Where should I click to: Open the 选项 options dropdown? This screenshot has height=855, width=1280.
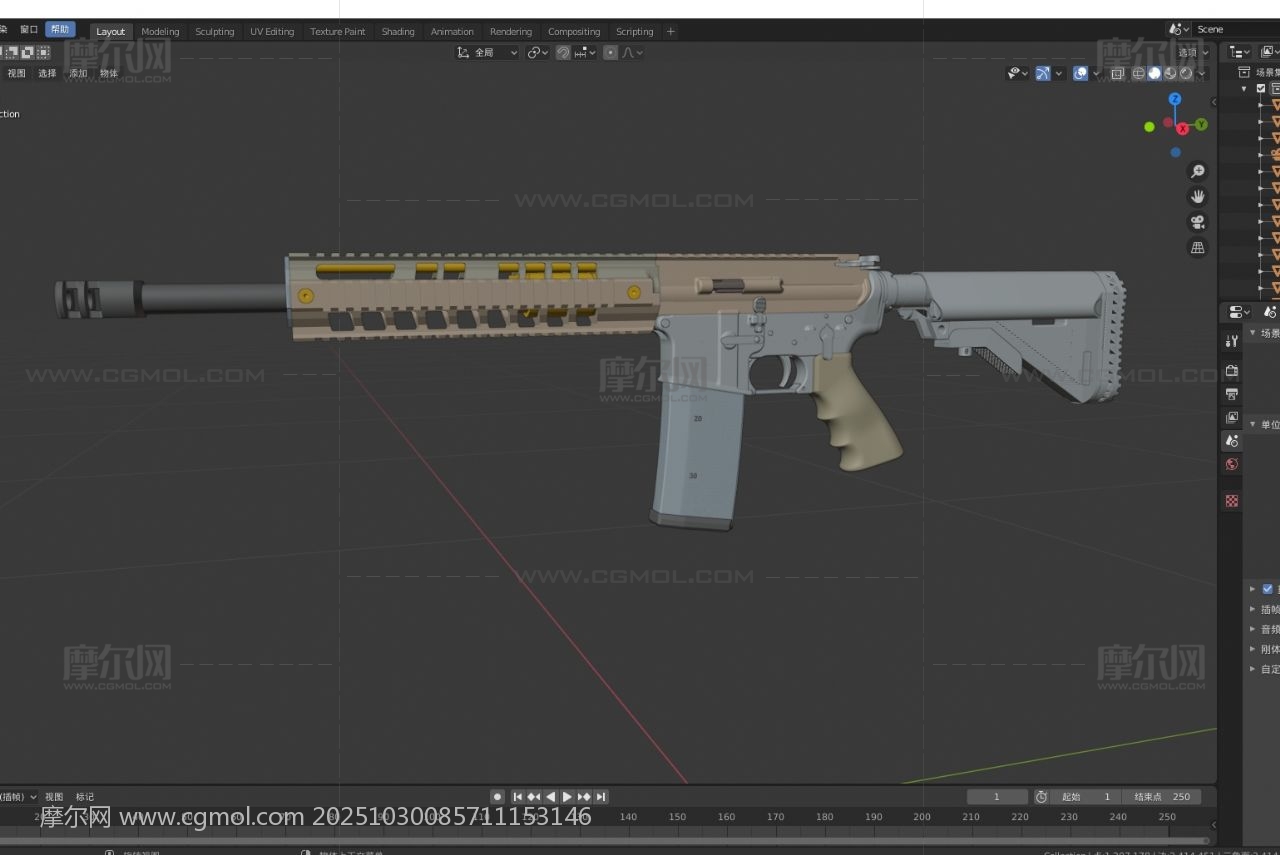coord(1192,53)
